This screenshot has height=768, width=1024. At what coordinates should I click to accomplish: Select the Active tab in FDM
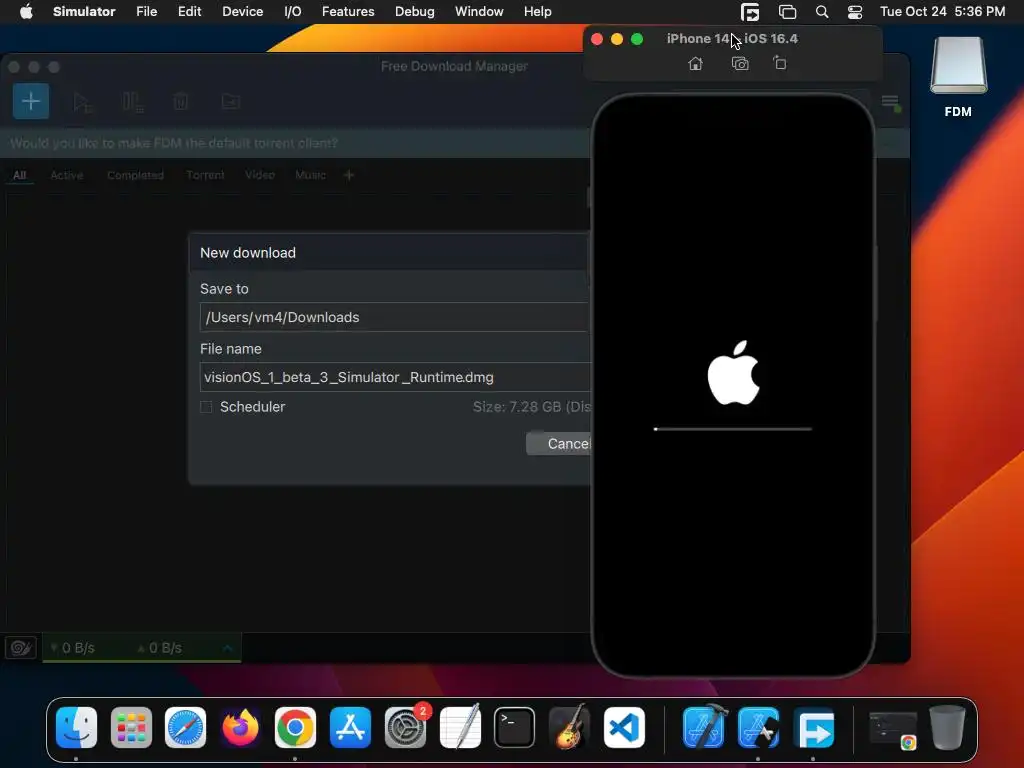pyautogui.click(x=67, y=175)
